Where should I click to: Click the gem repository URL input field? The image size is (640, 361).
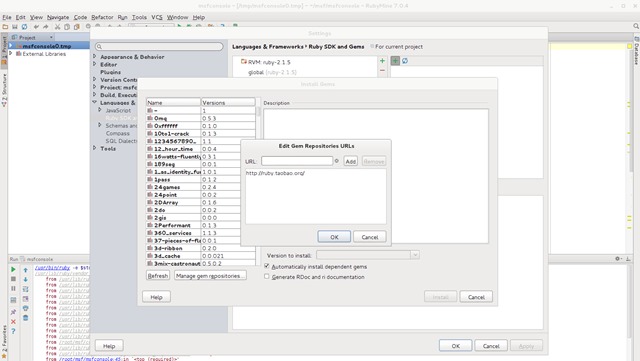[x=297, y=161]
